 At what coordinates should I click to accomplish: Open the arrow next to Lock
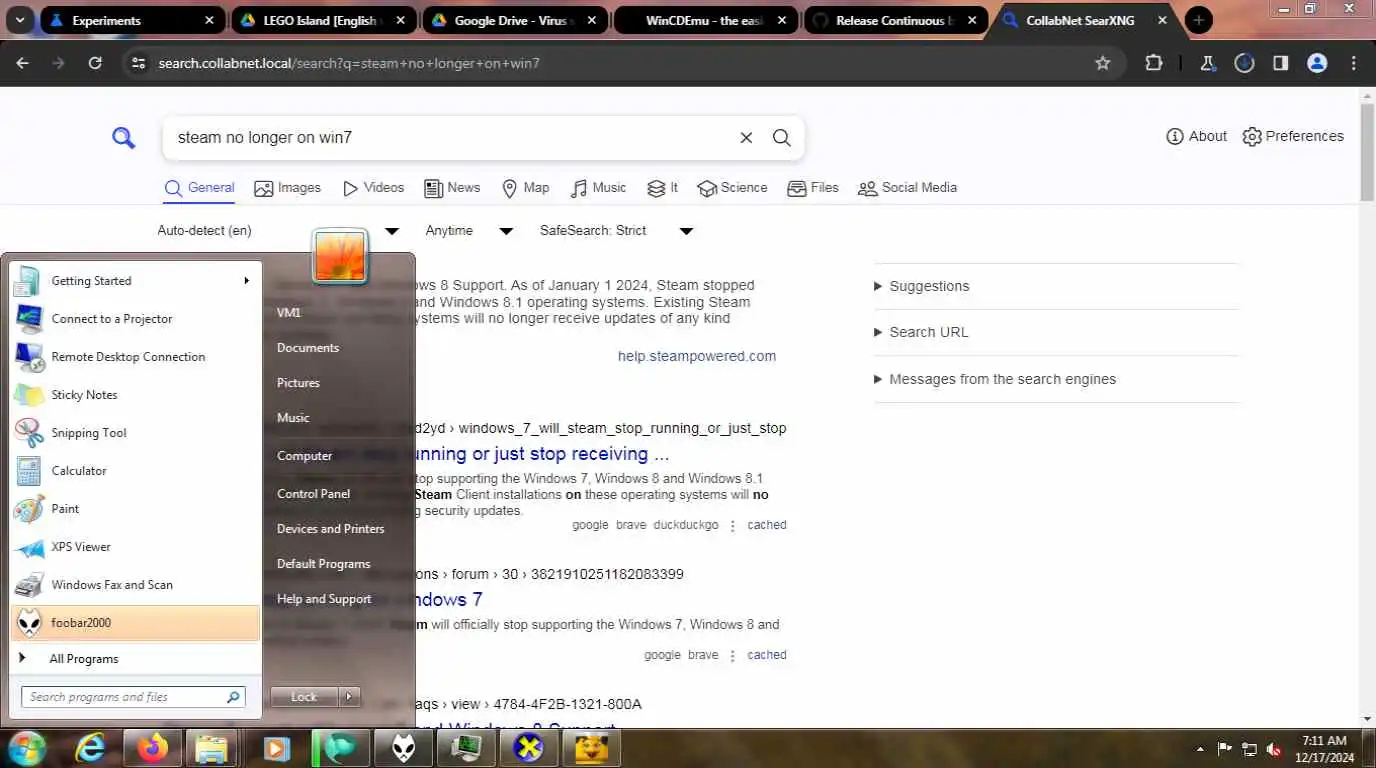click(x=349, y=697)
